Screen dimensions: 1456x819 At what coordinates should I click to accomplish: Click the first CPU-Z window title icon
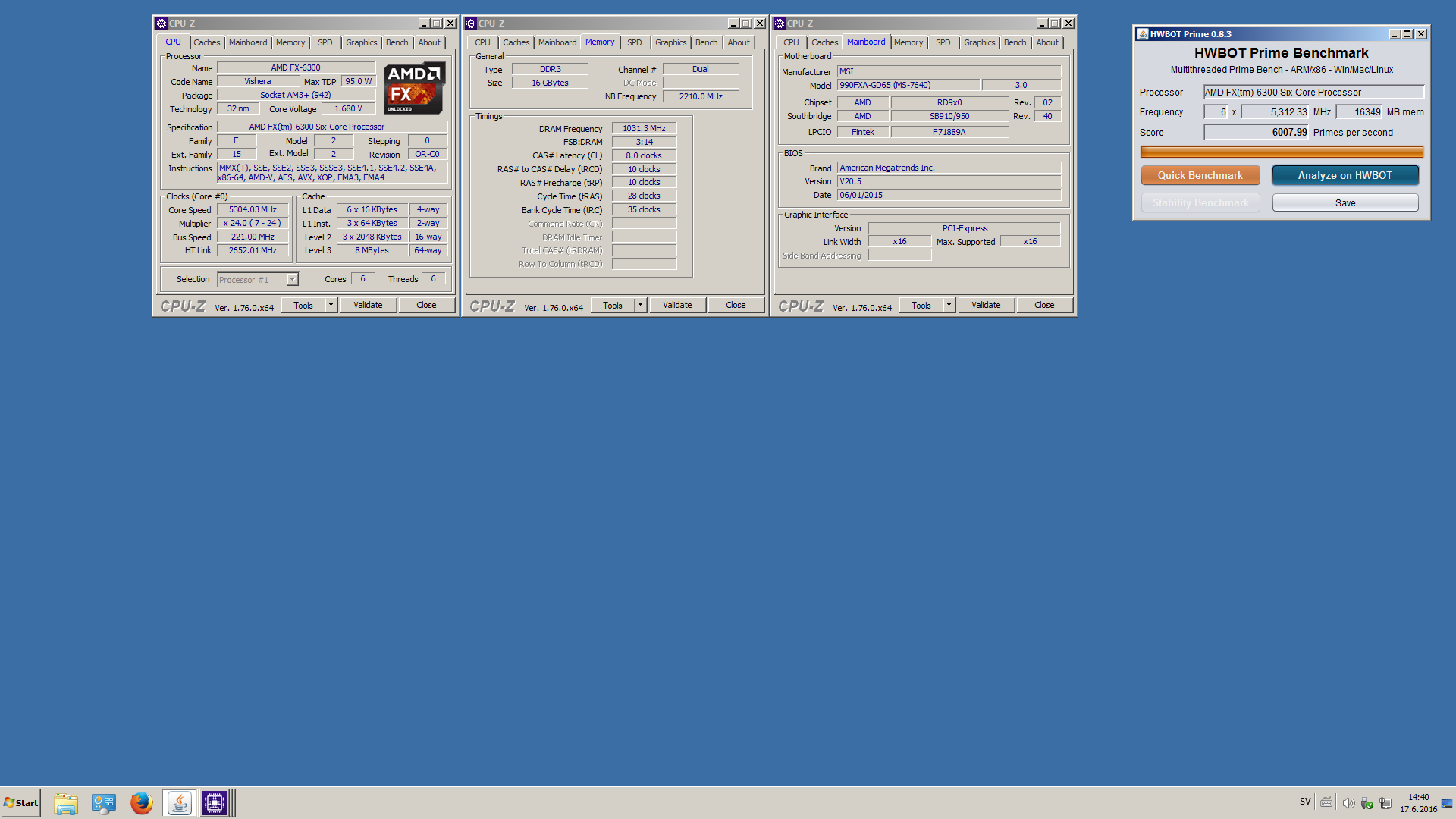(161, 24)
